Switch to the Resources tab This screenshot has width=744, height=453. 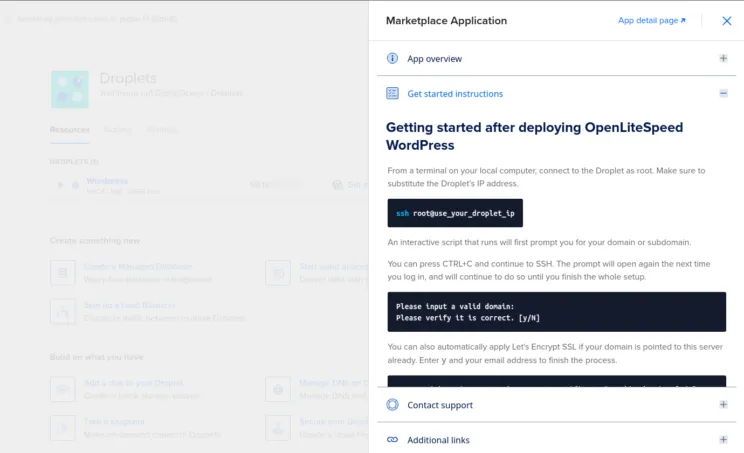(x=69, y=130)
